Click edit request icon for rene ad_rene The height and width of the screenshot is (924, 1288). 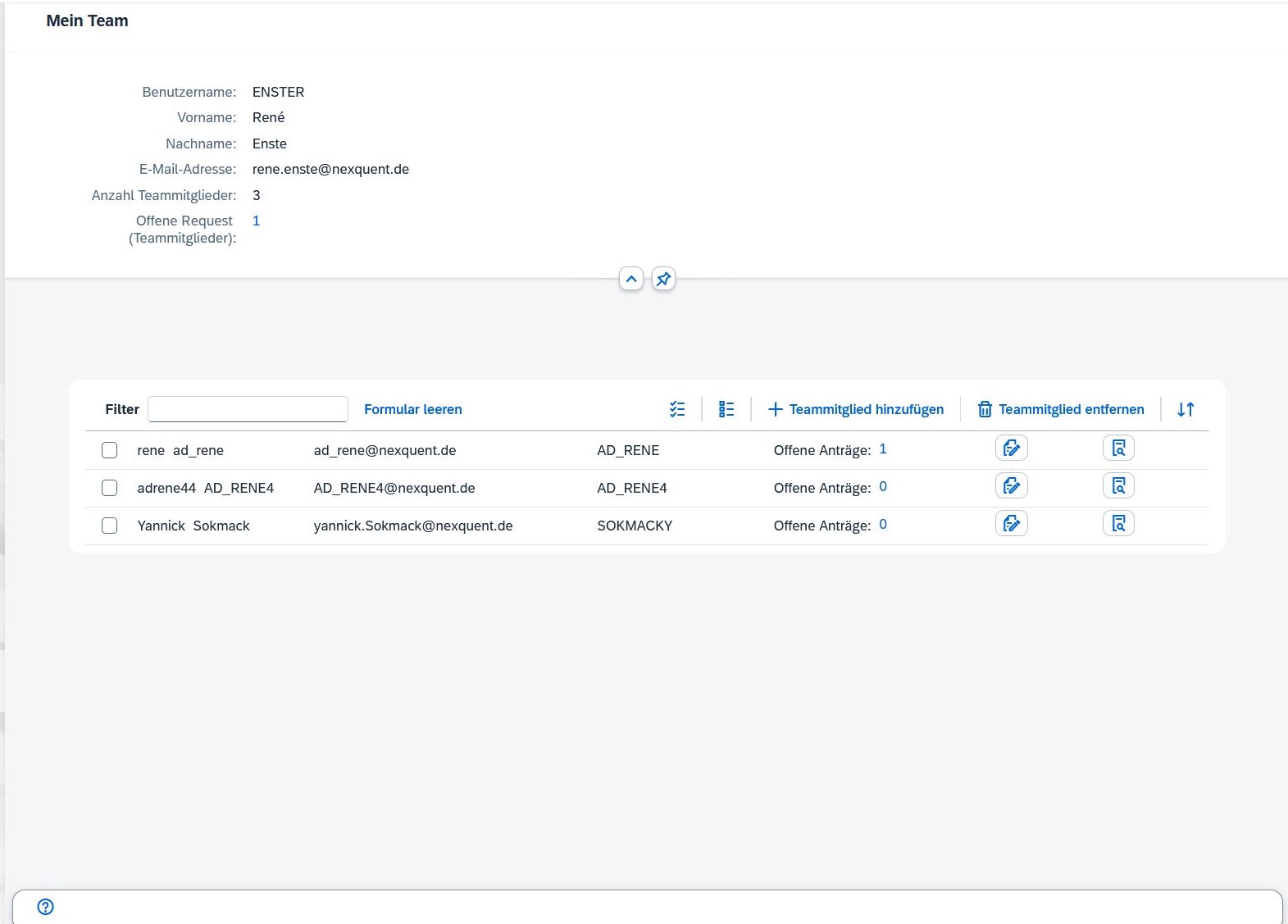[1011, 448]
